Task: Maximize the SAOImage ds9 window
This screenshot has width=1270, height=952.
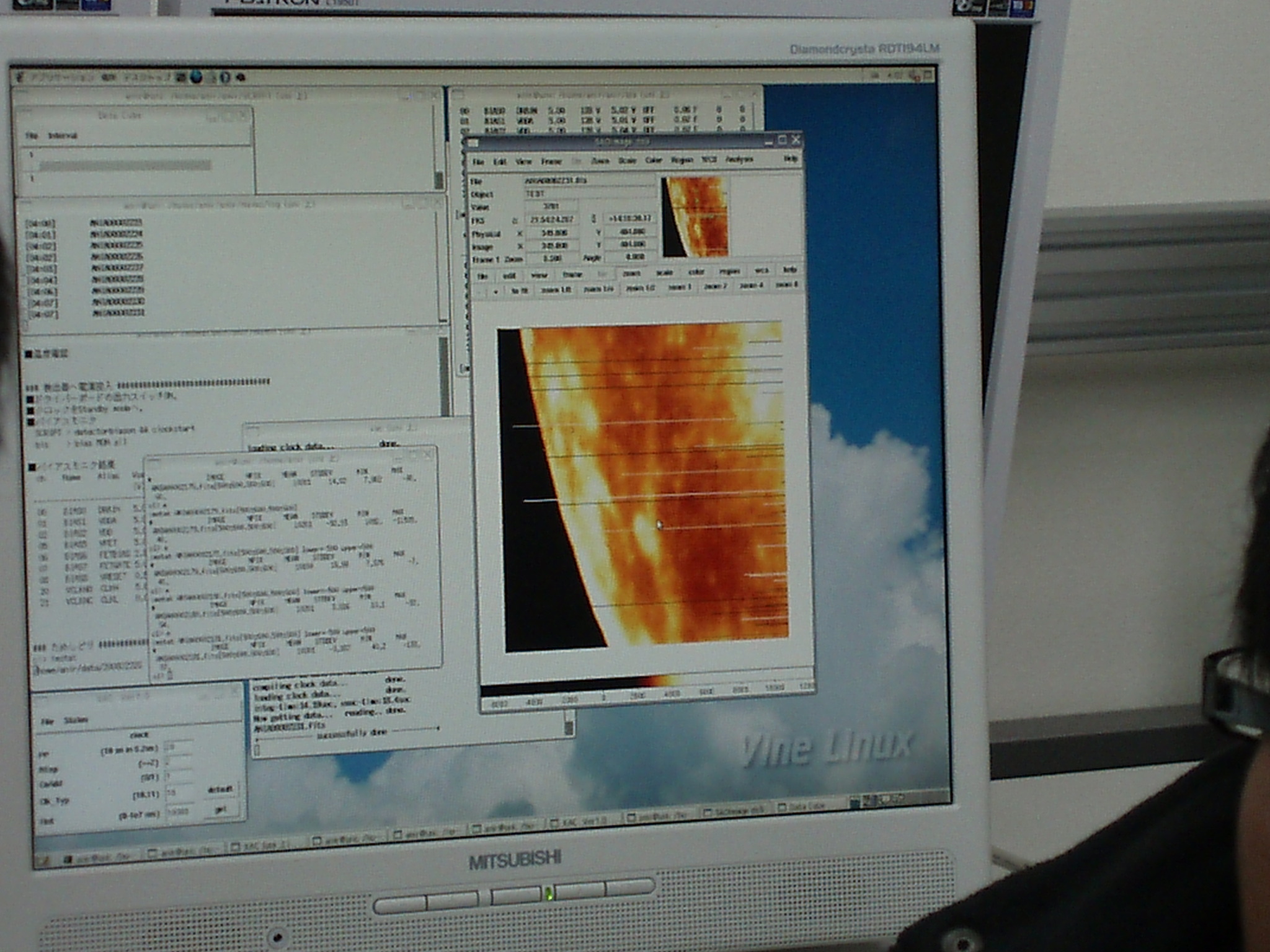Action: (782, 141)
